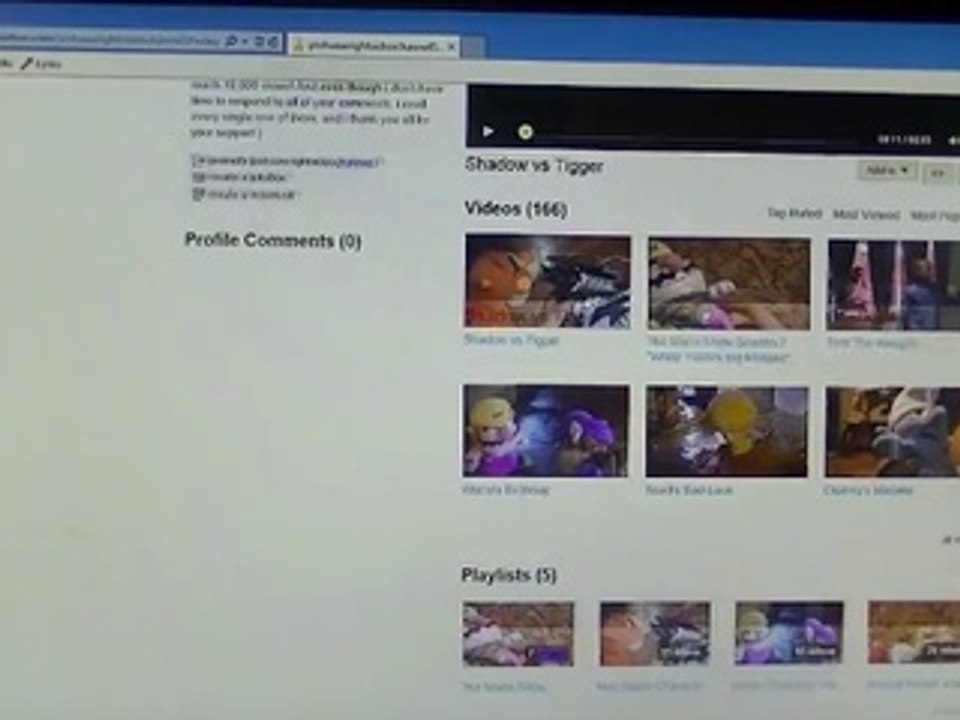Viewport: 960px width, 720px height.
Task: Click the embed code button beside Add to
Action: 937,174
